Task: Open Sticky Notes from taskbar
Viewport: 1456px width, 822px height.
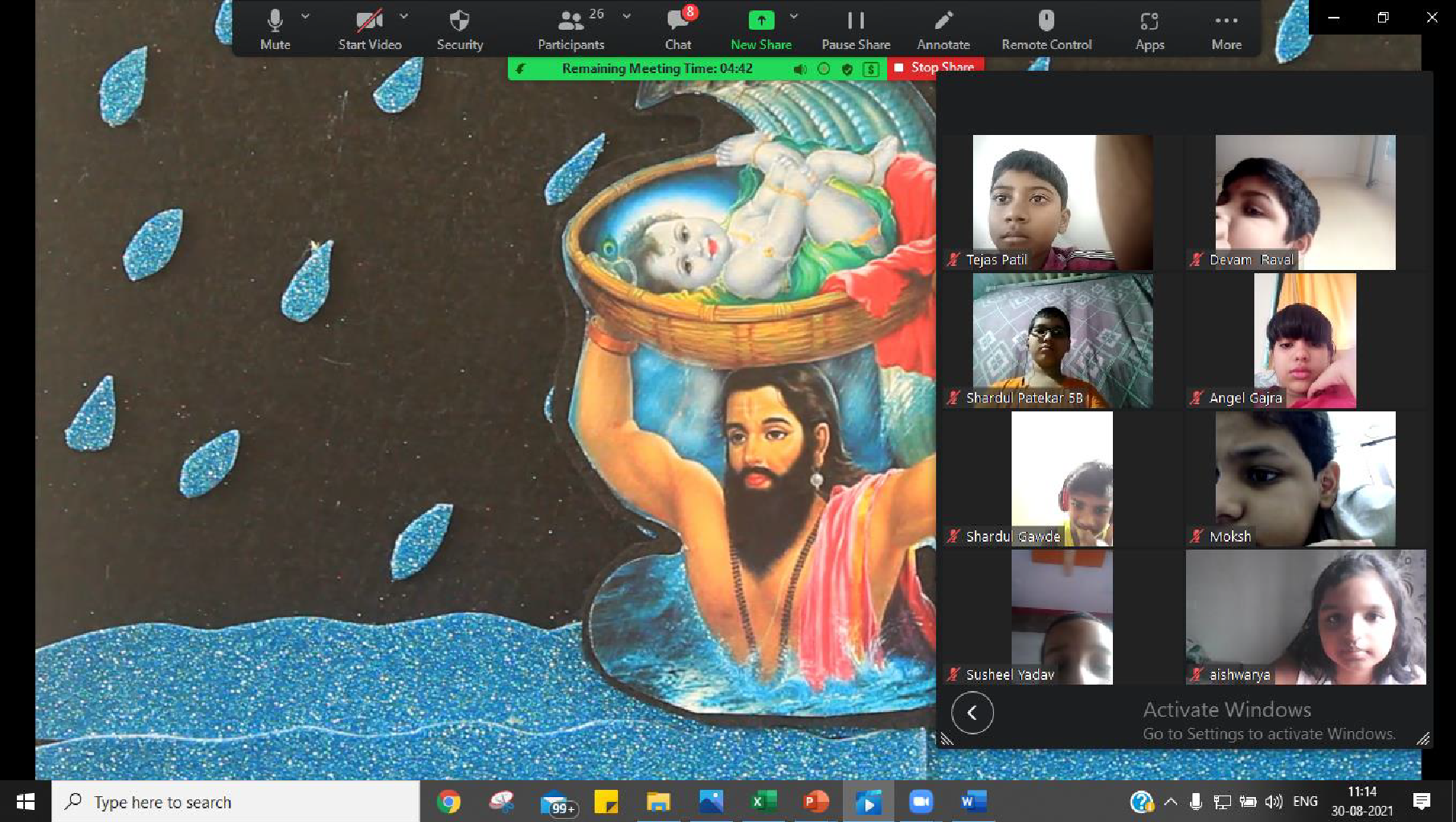Action: point(606,801)
